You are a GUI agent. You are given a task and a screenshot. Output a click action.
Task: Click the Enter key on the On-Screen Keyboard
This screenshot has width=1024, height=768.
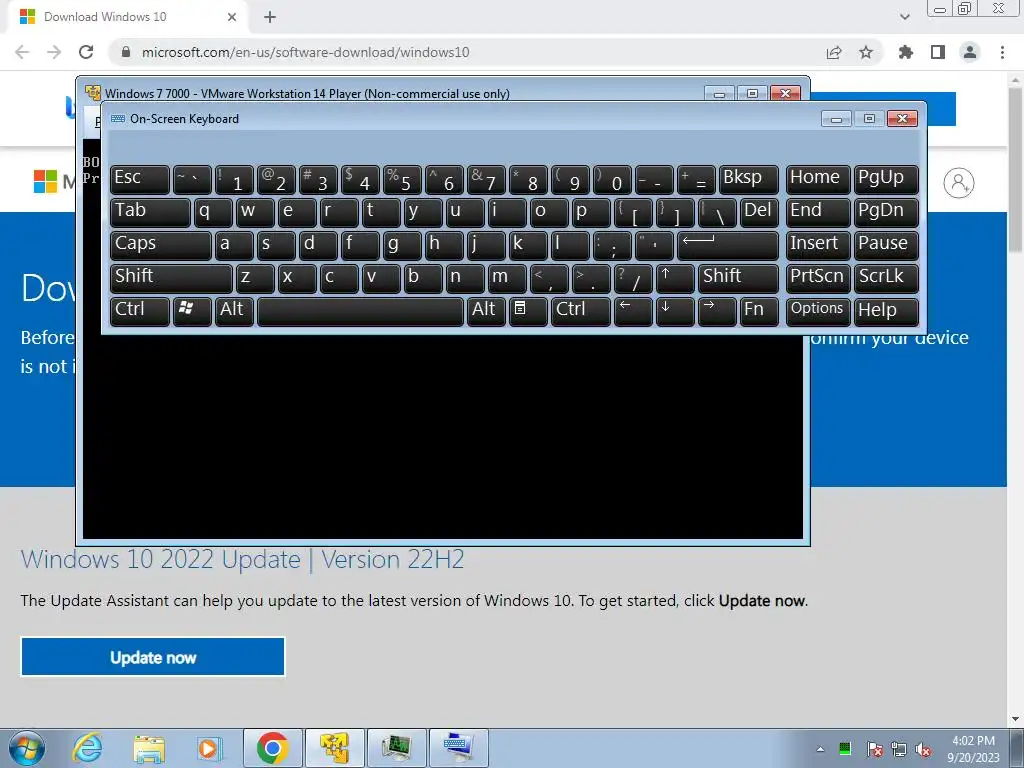coord(728,245)
